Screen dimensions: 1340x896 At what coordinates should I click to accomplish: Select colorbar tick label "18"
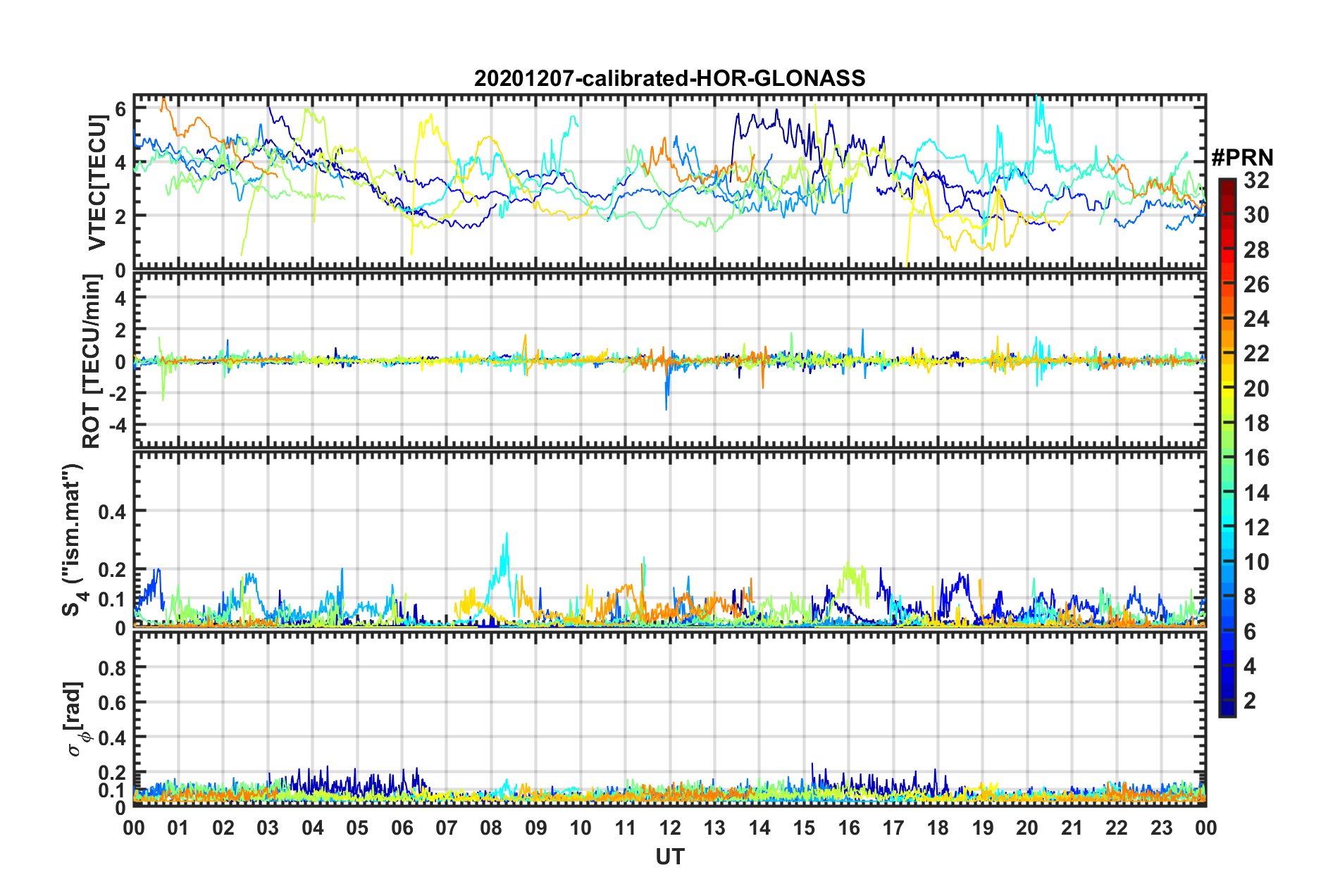pyautogui.click(x=1256, y=423)
